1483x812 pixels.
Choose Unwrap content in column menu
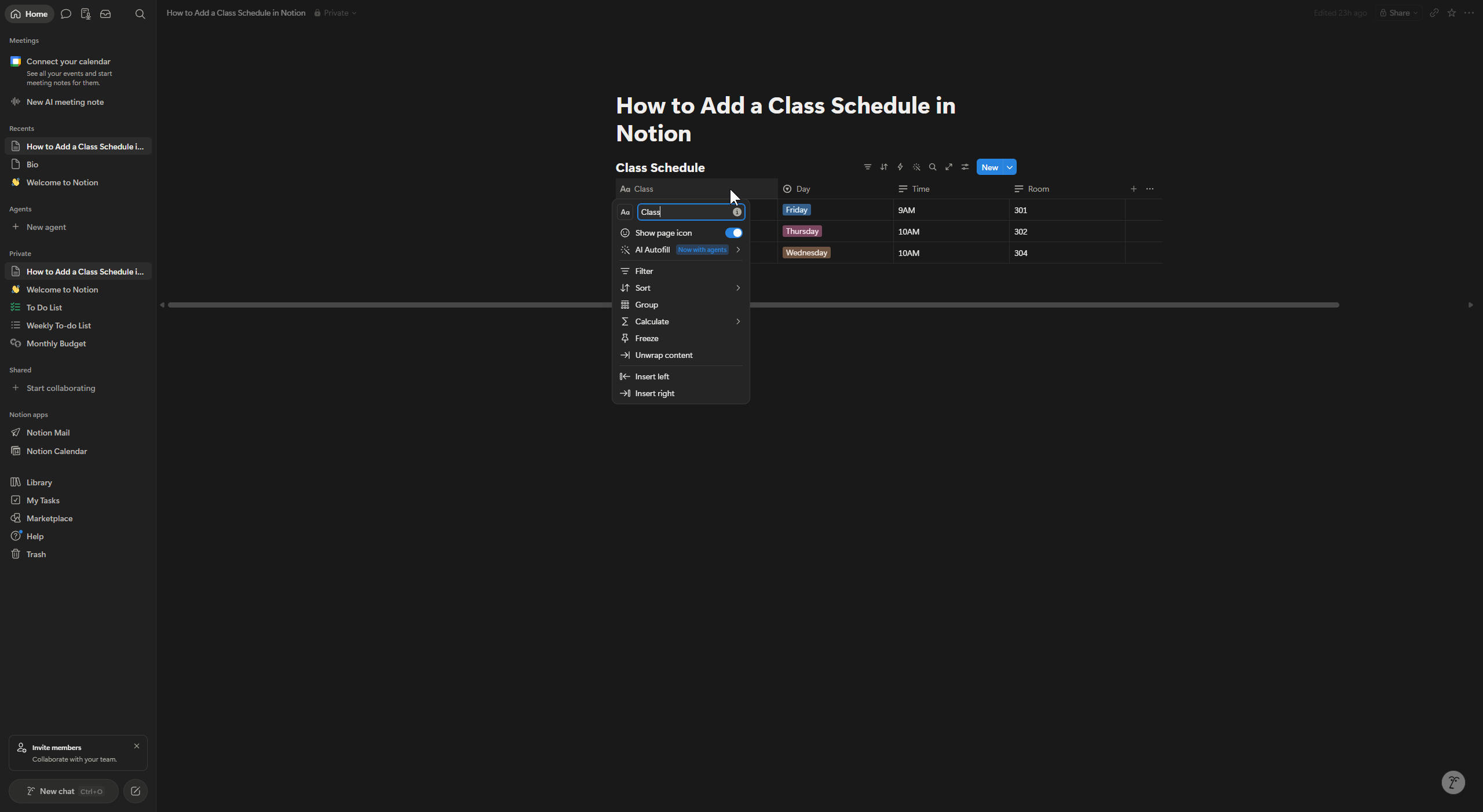[x=681, y=355]
